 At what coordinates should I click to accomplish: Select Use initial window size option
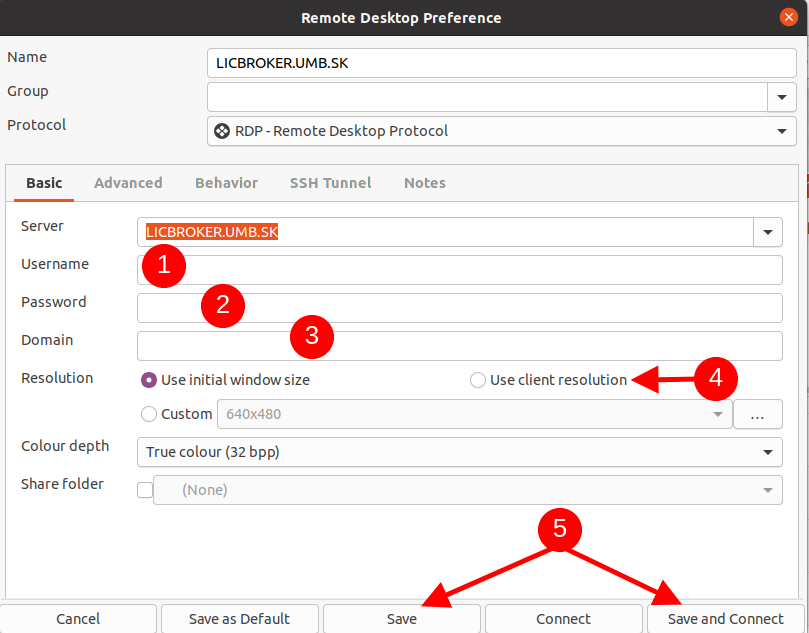point(149,380)
